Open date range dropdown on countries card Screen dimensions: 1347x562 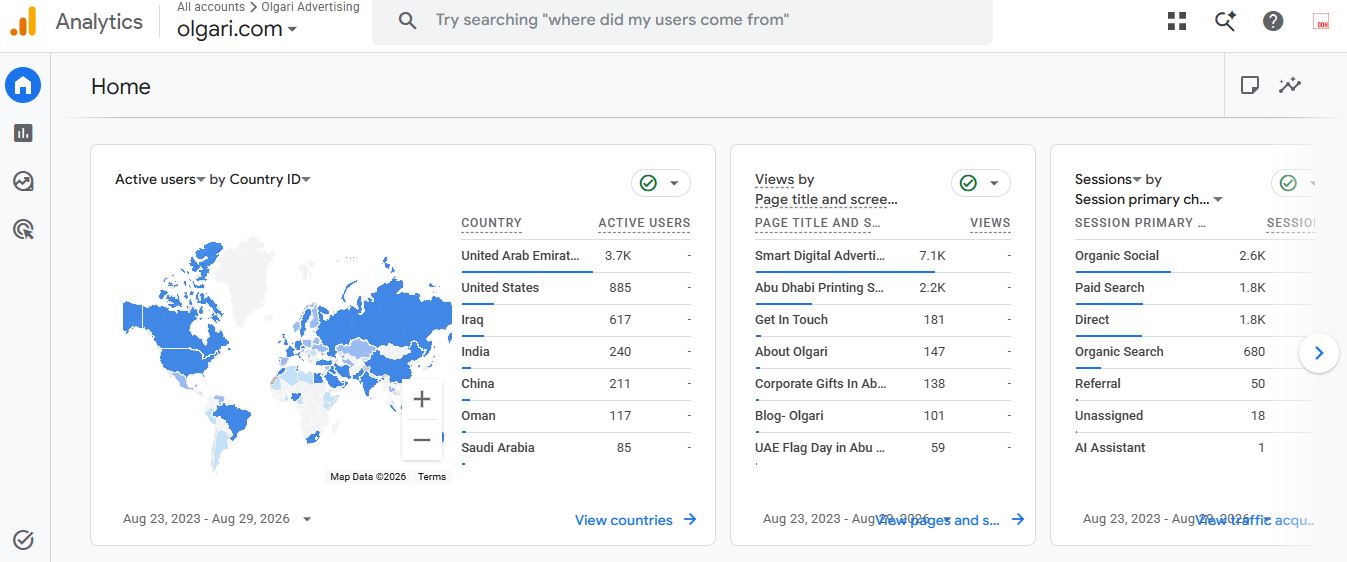coord(218,519)
